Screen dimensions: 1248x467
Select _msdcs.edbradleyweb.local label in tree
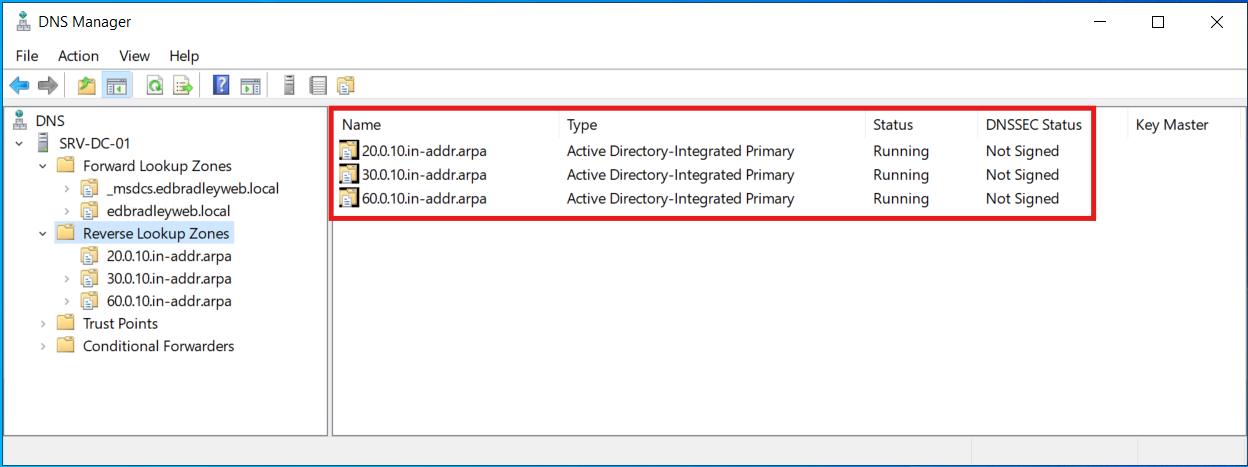coord(193,188)
